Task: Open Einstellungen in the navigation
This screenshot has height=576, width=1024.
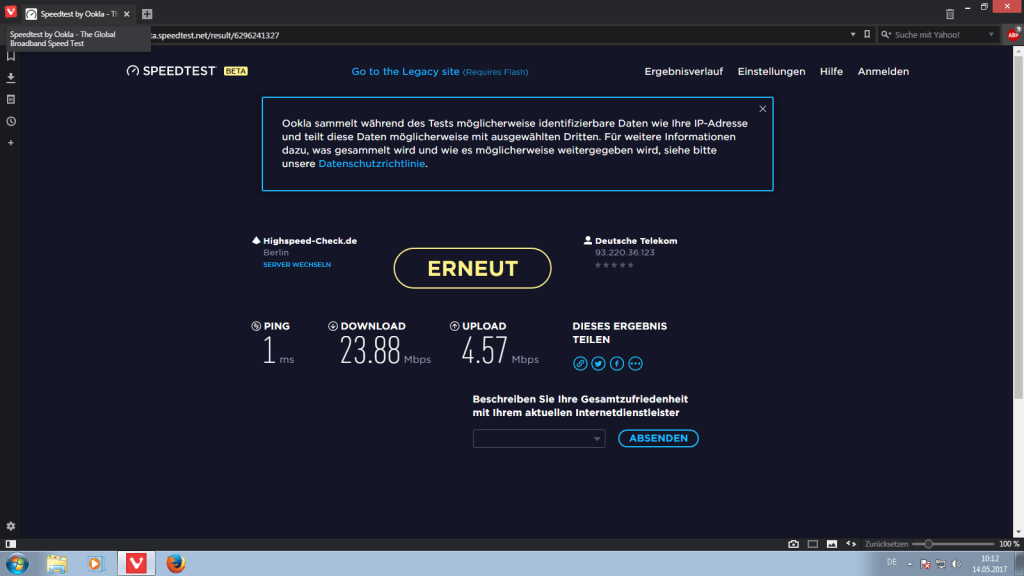Action: point(771,71)
